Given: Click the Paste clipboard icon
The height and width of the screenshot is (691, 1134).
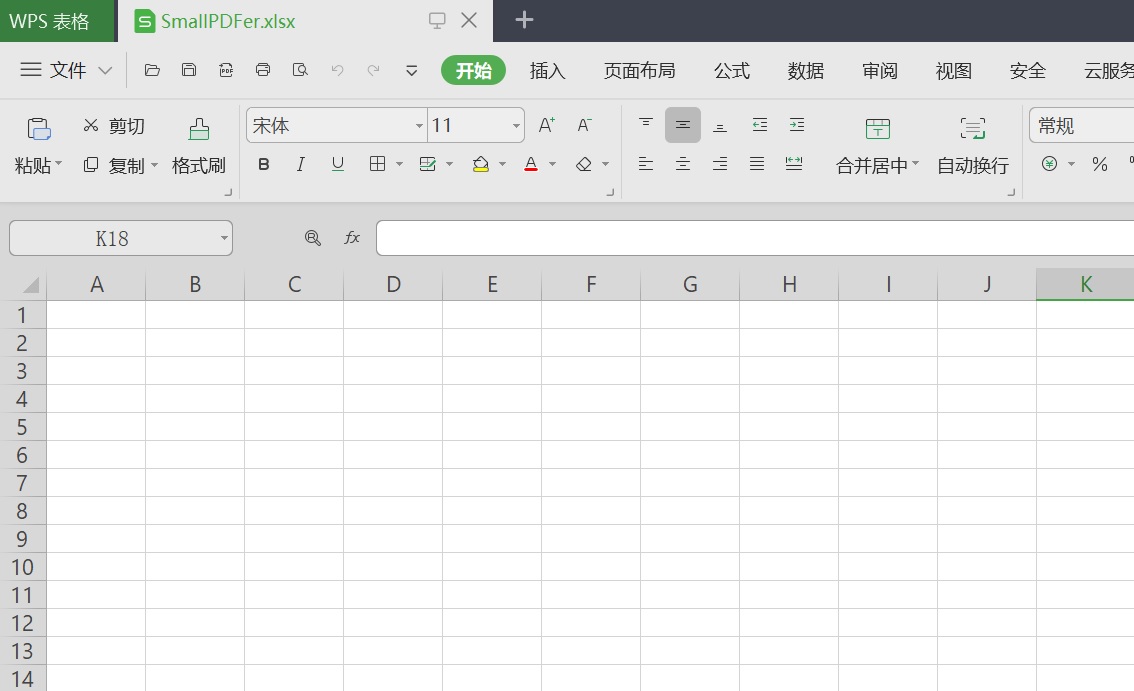Looking at the screenshot, I should (x=38, y=129).
